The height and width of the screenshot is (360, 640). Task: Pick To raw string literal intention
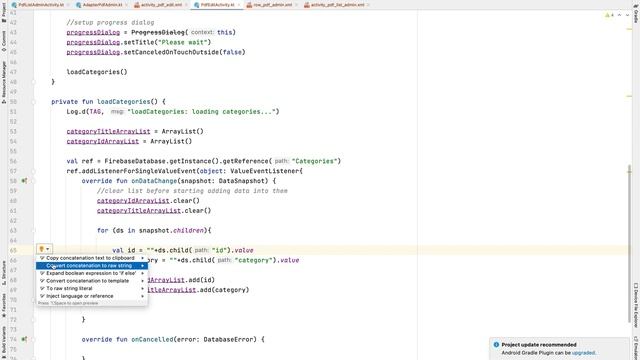tap(92, 289)
